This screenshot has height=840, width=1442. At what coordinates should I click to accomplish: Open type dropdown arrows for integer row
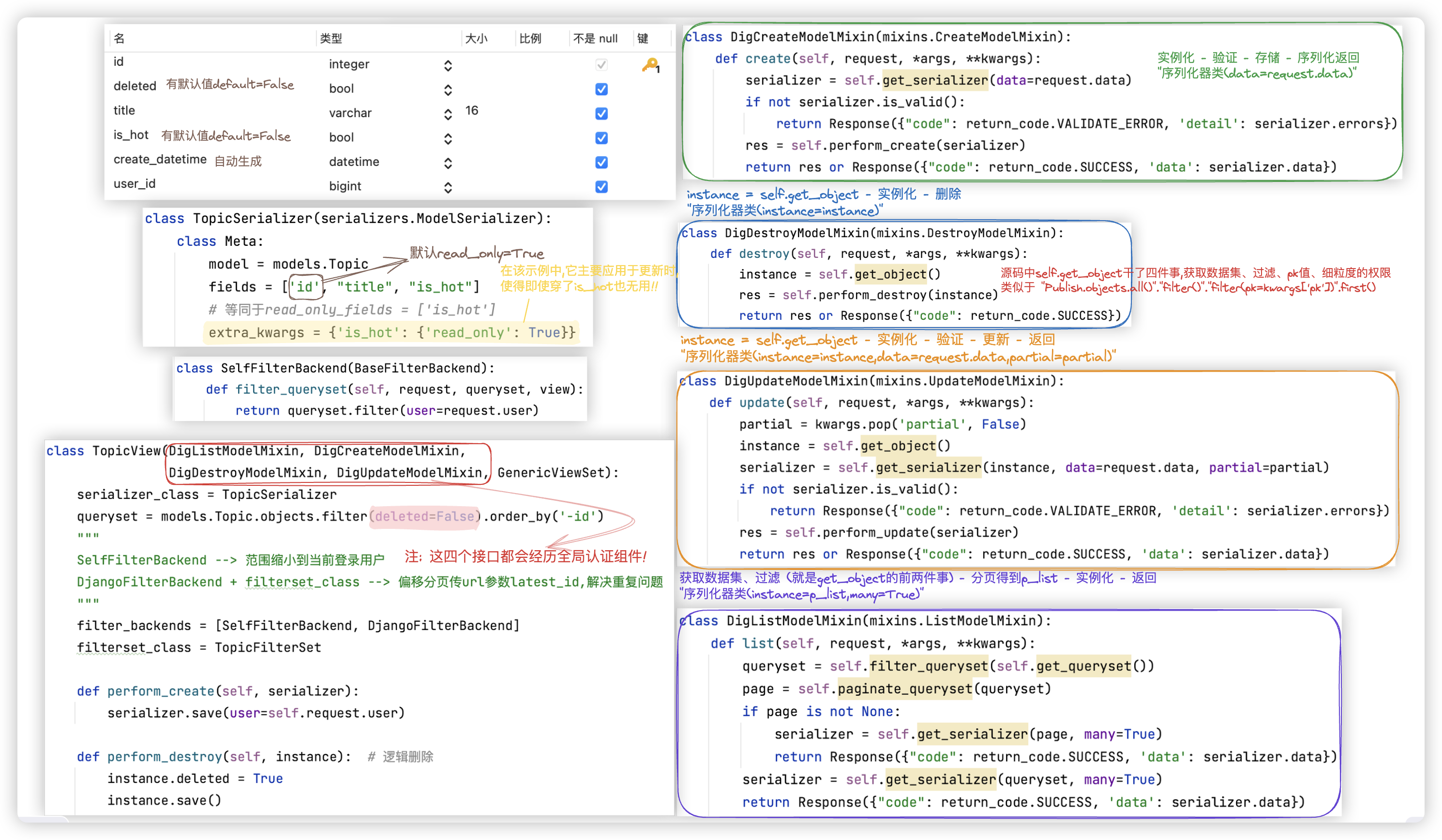(x=448, y=66)
